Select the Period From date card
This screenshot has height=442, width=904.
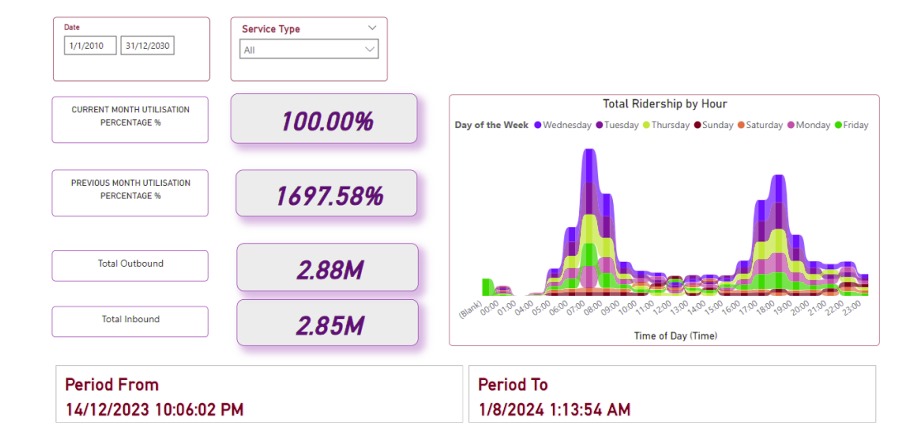coord(256,396)
